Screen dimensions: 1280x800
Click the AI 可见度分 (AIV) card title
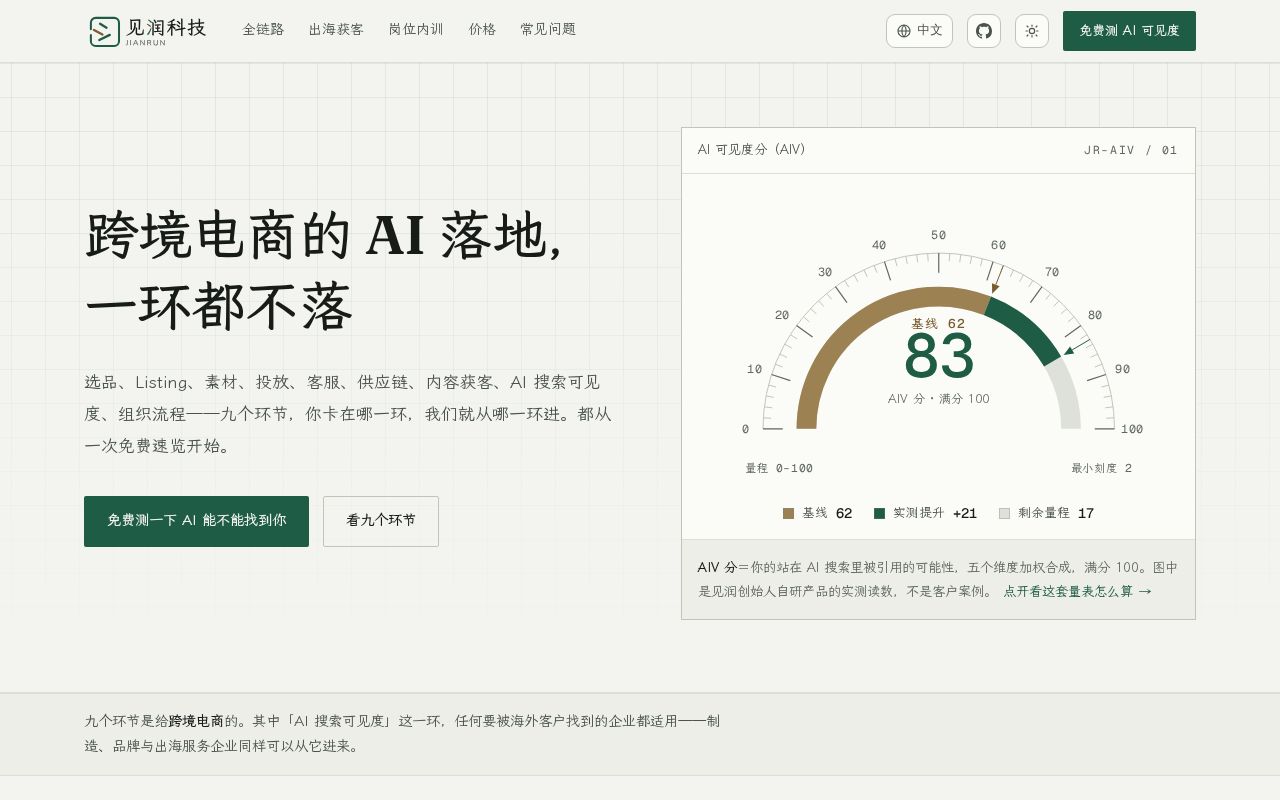(x=751, y=149)
